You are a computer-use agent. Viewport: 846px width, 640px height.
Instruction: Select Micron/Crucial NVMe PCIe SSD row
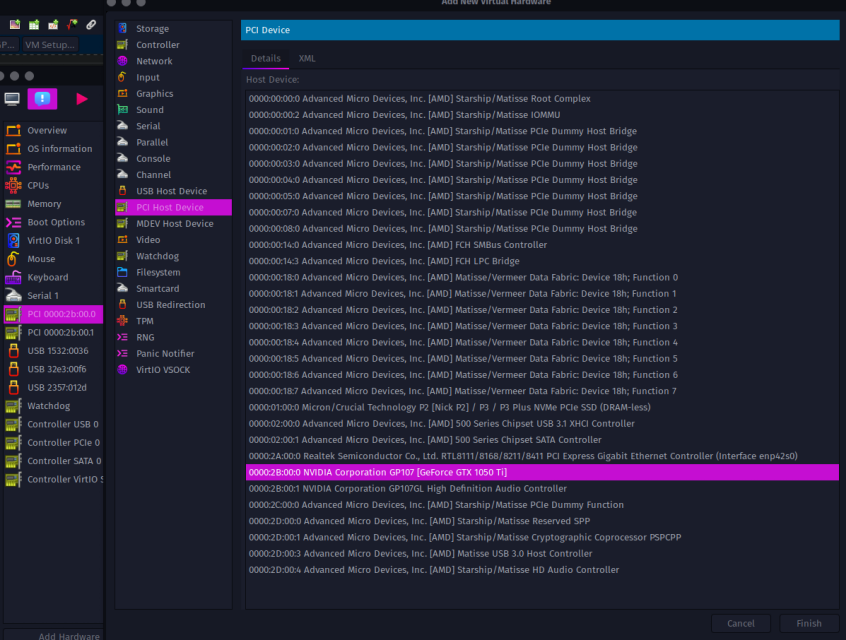(542, 407)
